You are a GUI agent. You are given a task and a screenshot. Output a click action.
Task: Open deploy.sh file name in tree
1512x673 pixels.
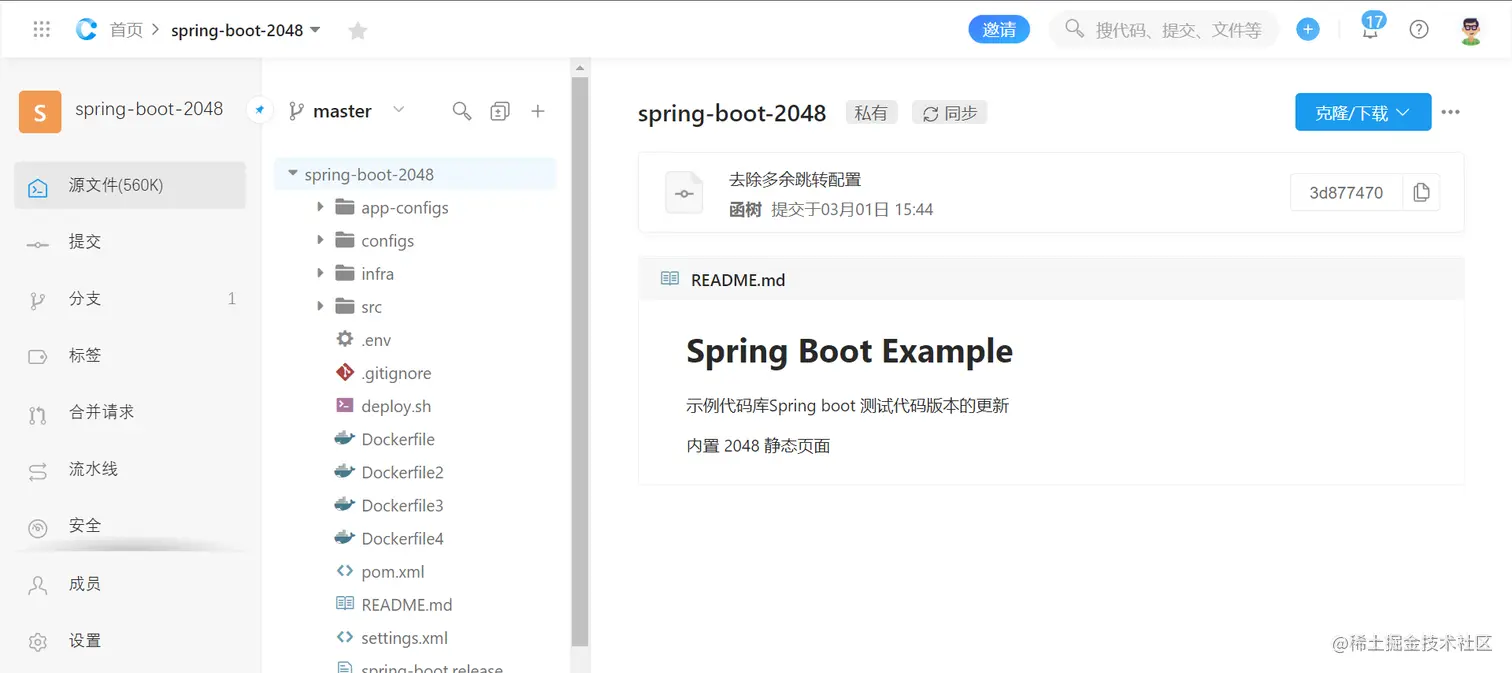tap(396, 406)
